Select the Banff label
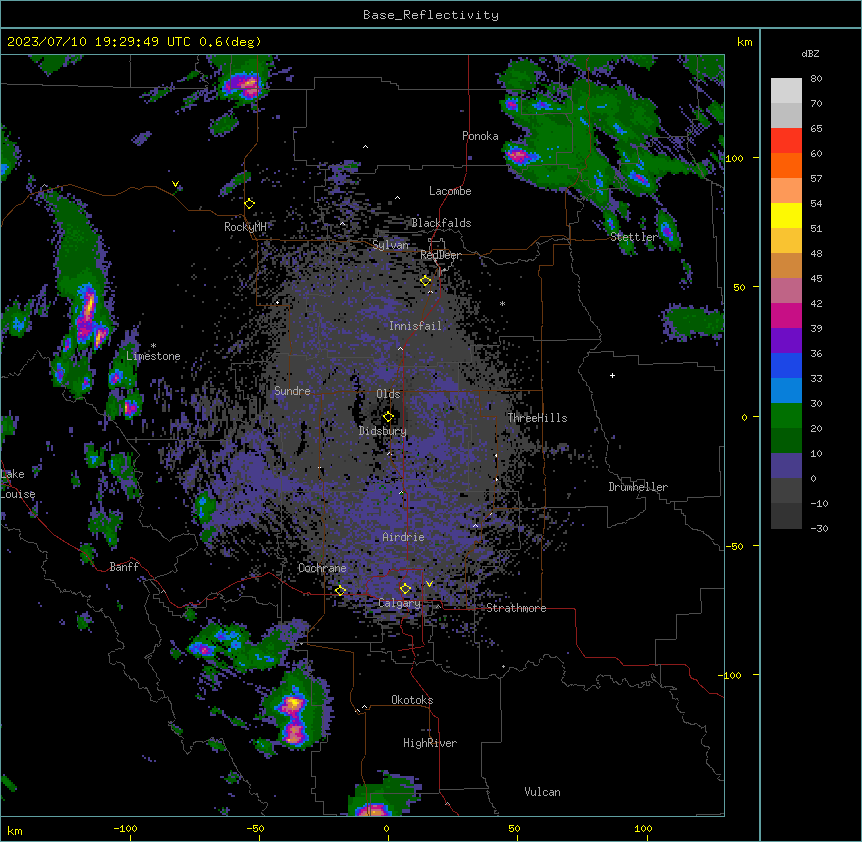 tap(124, 567)
